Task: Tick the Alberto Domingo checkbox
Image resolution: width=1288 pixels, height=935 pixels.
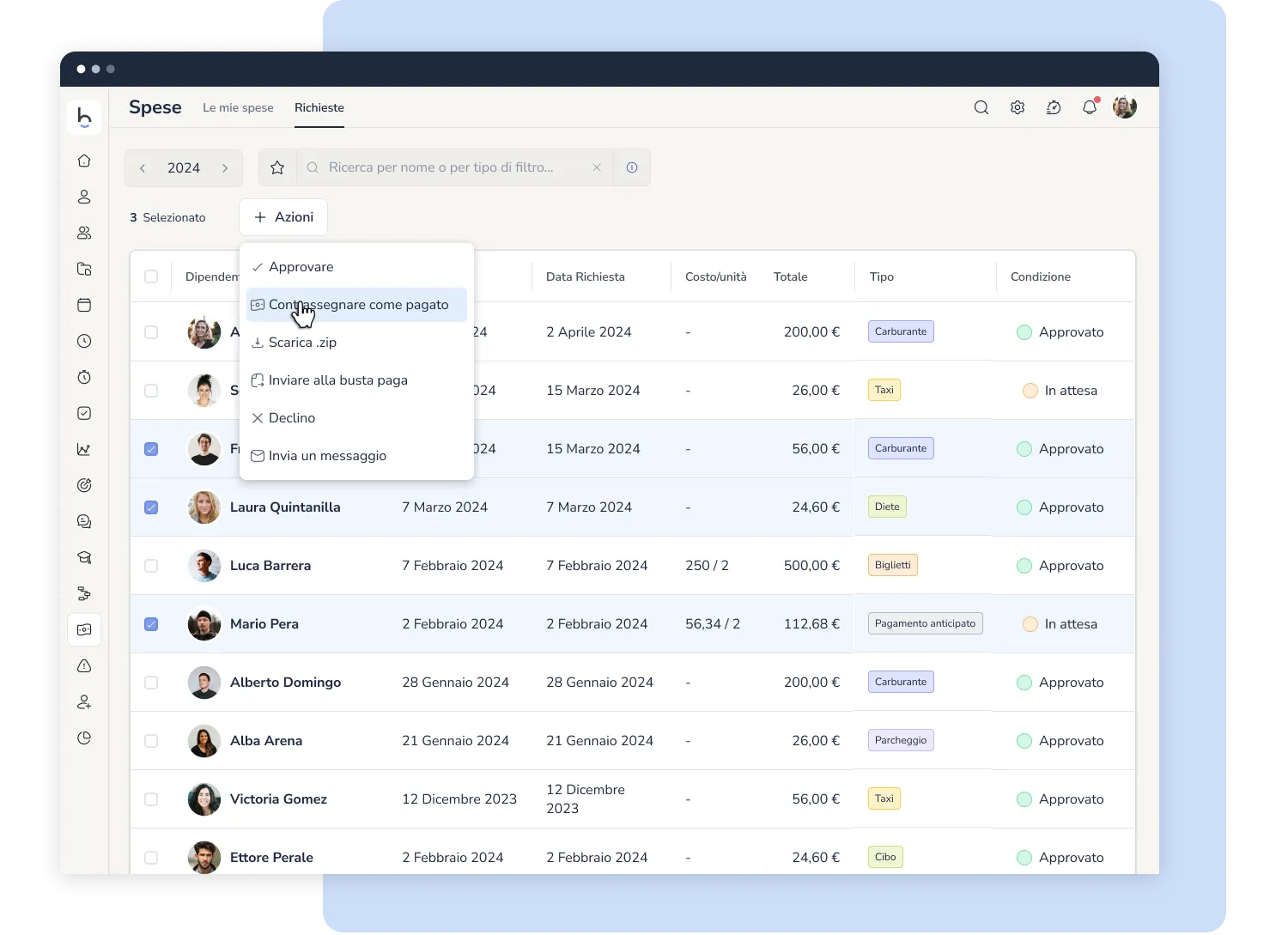Action: tap(151, 683)
